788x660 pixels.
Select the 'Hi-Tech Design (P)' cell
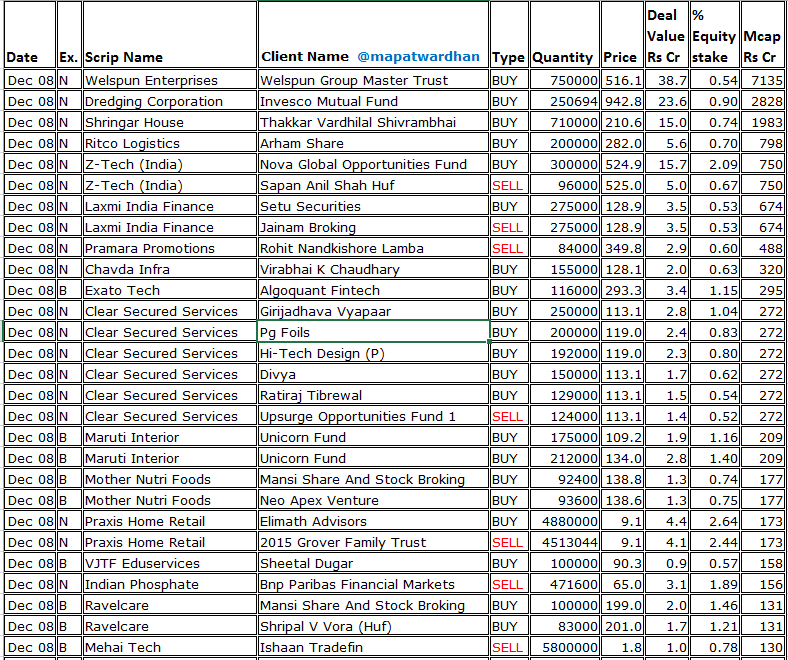(373, 354)
